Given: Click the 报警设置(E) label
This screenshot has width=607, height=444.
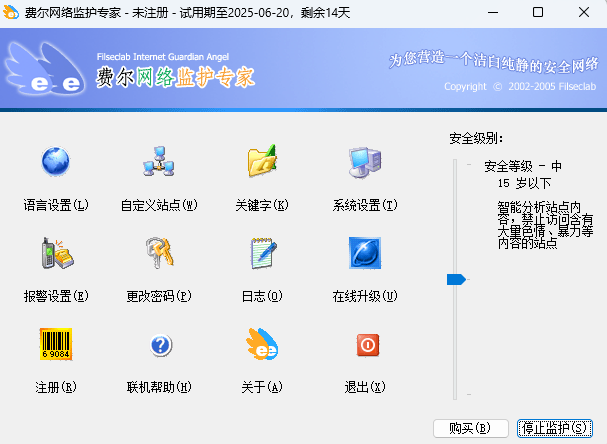Looking at the screenshot, I should click(x=56, y=296).
